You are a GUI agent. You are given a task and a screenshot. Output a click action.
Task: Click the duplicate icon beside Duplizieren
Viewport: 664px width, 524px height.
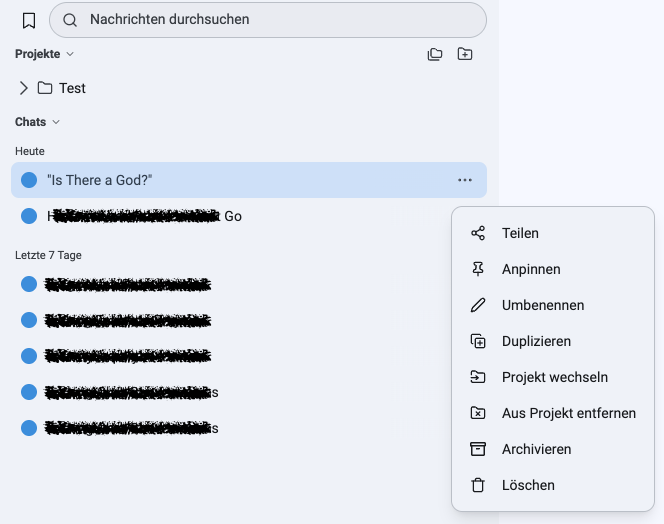pyautogui.click(x=478, y=341)
